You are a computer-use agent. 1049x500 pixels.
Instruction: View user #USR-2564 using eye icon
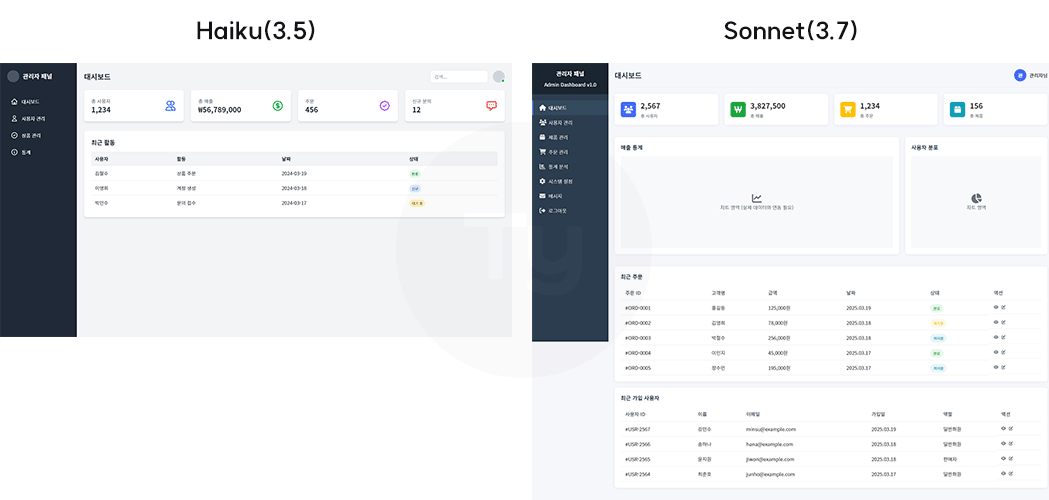tap(1004, 473)
